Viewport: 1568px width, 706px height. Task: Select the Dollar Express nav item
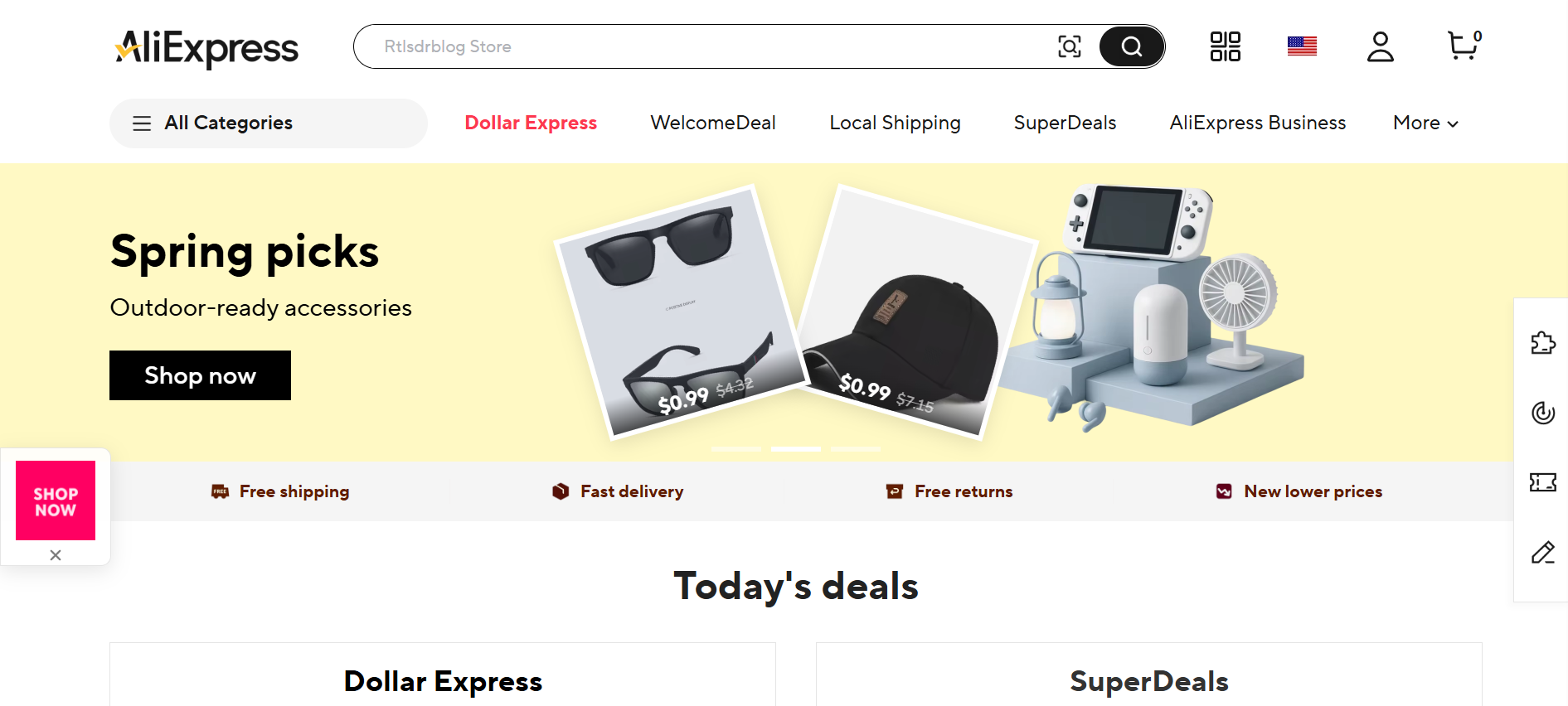tap(531, 123)
